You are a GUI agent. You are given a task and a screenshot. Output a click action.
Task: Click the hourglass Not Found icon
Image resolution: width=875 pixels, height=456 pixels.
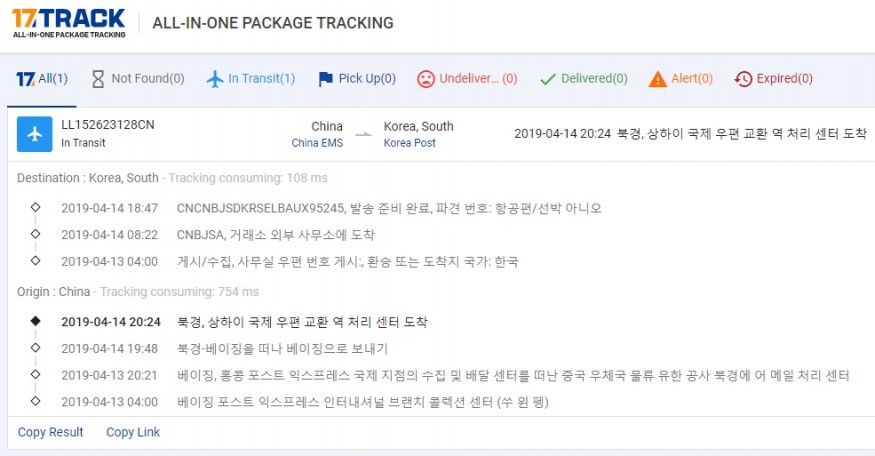(x=98, y=79)
